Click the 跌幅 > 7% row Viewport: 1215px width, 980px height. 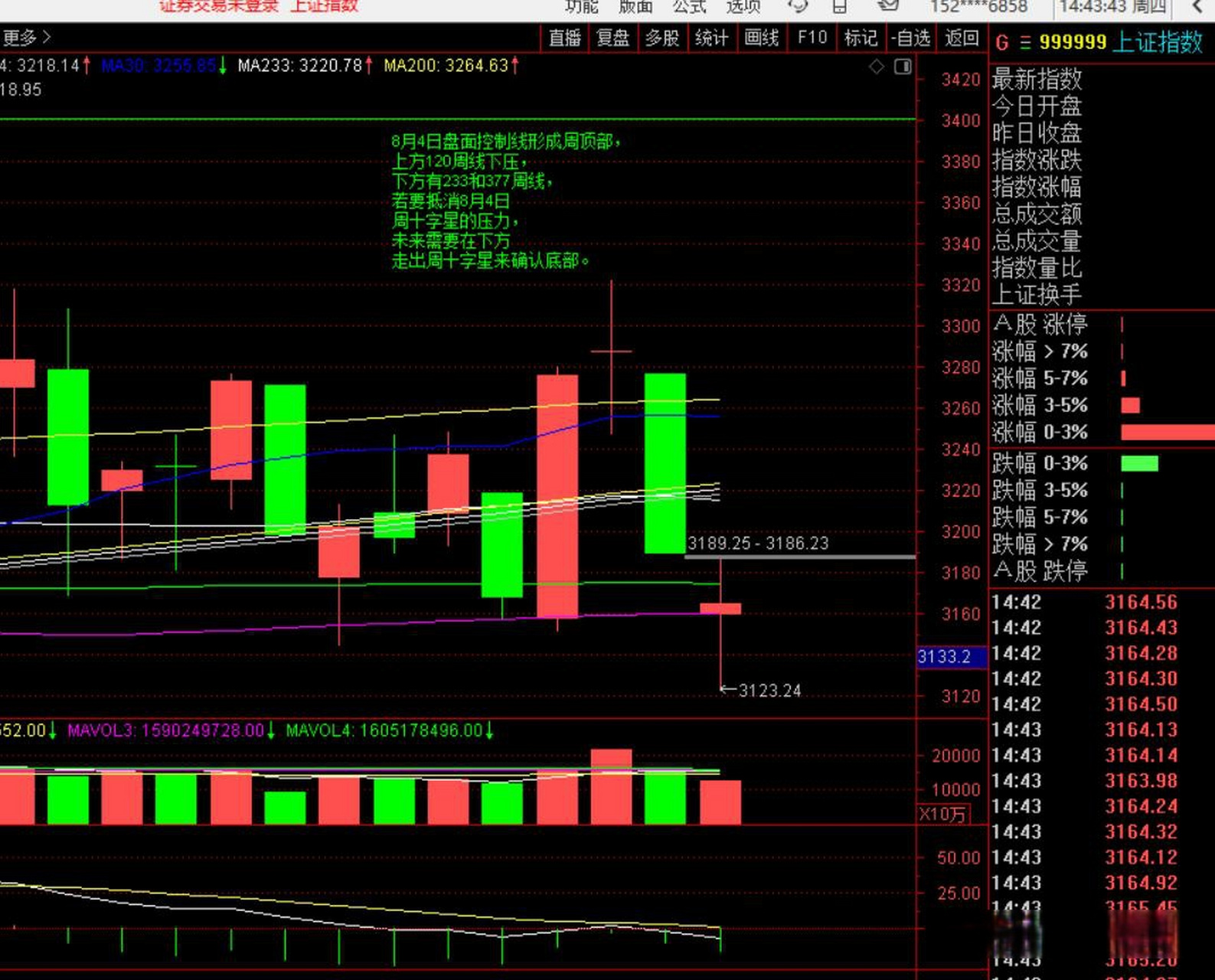tap(1102, 544)
